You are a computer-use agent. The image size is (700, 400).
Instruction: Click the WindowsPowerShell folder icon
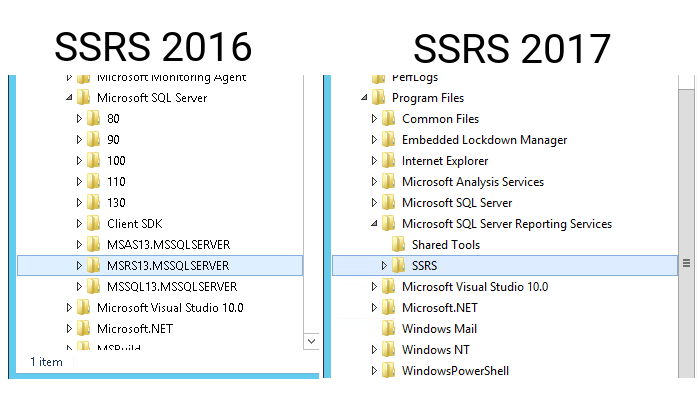click(x=388, y=370)
